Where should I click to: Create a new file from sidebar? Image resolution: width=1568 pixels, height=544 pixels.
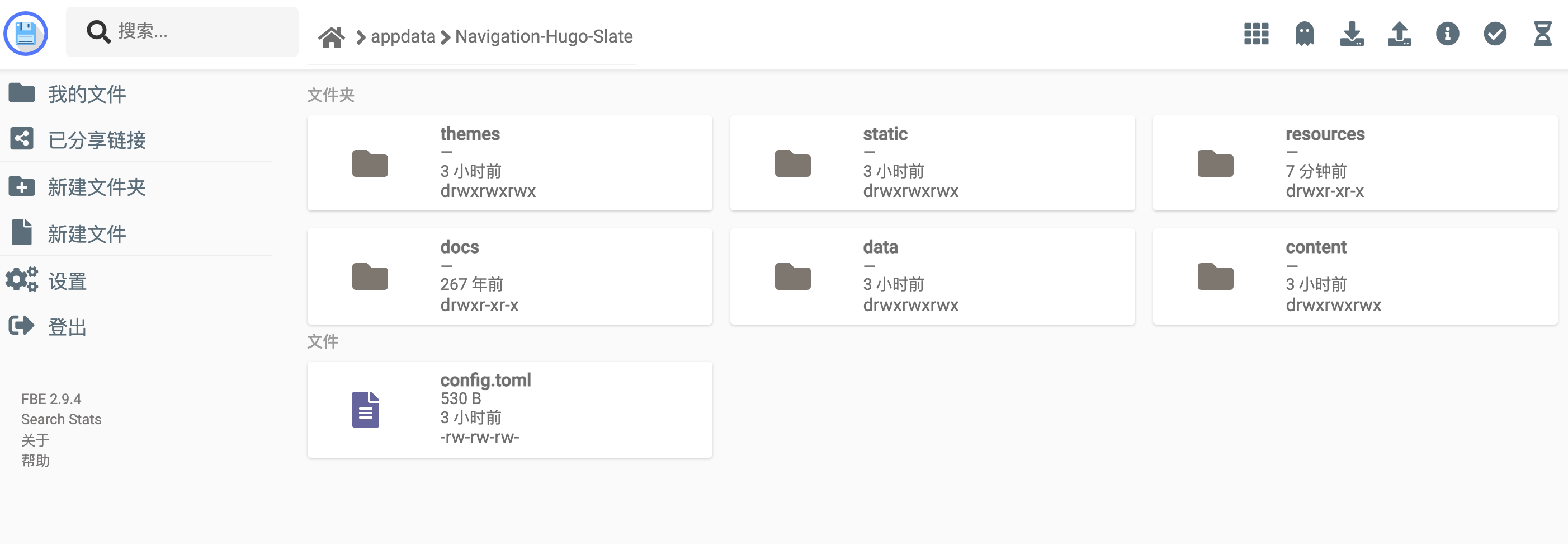coord(87,234)
